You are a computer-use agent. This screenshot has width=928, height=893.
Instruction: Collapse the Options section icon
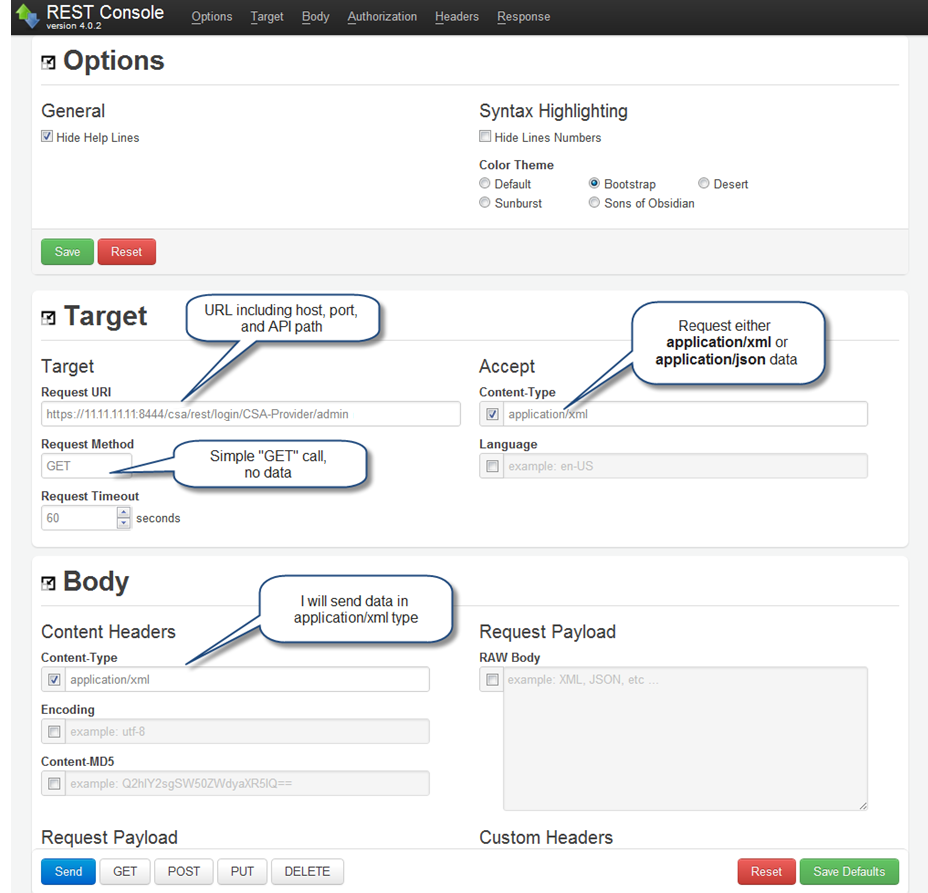tap(48, 62)
